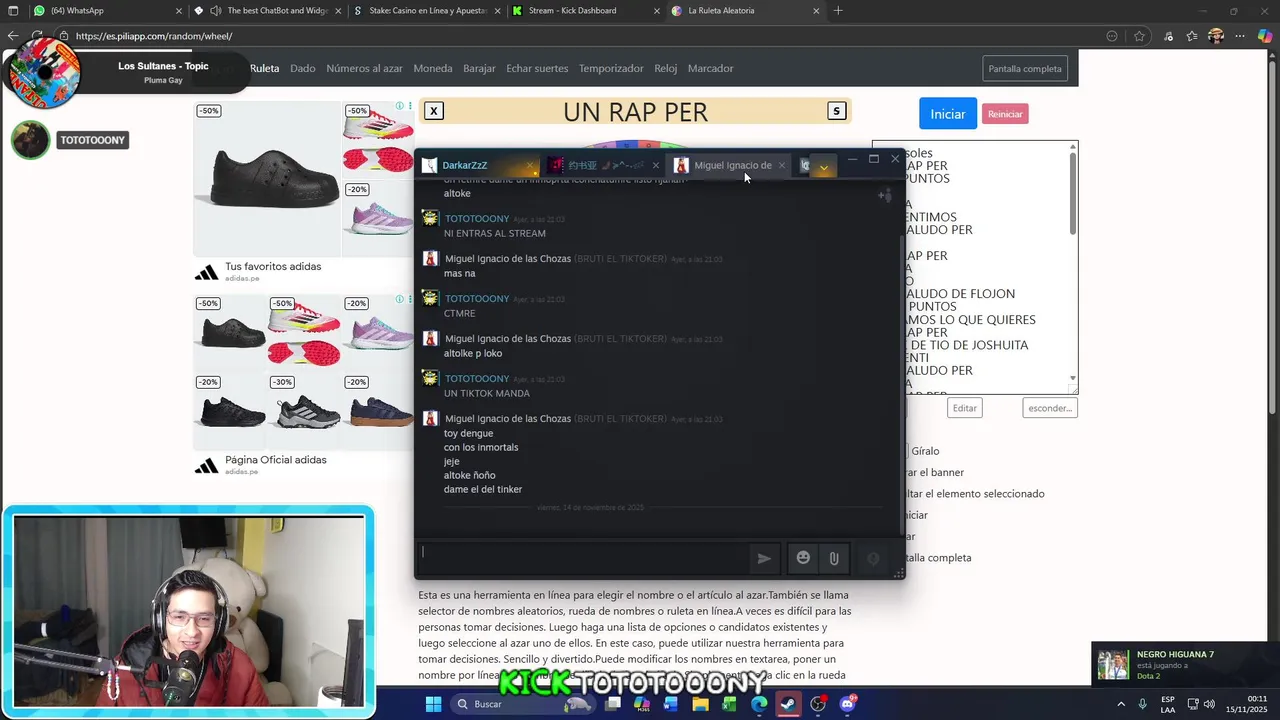The height and width of the screenshot is (720, 1280).
Task: Open the Dado menu item
Action: [303, 68]
